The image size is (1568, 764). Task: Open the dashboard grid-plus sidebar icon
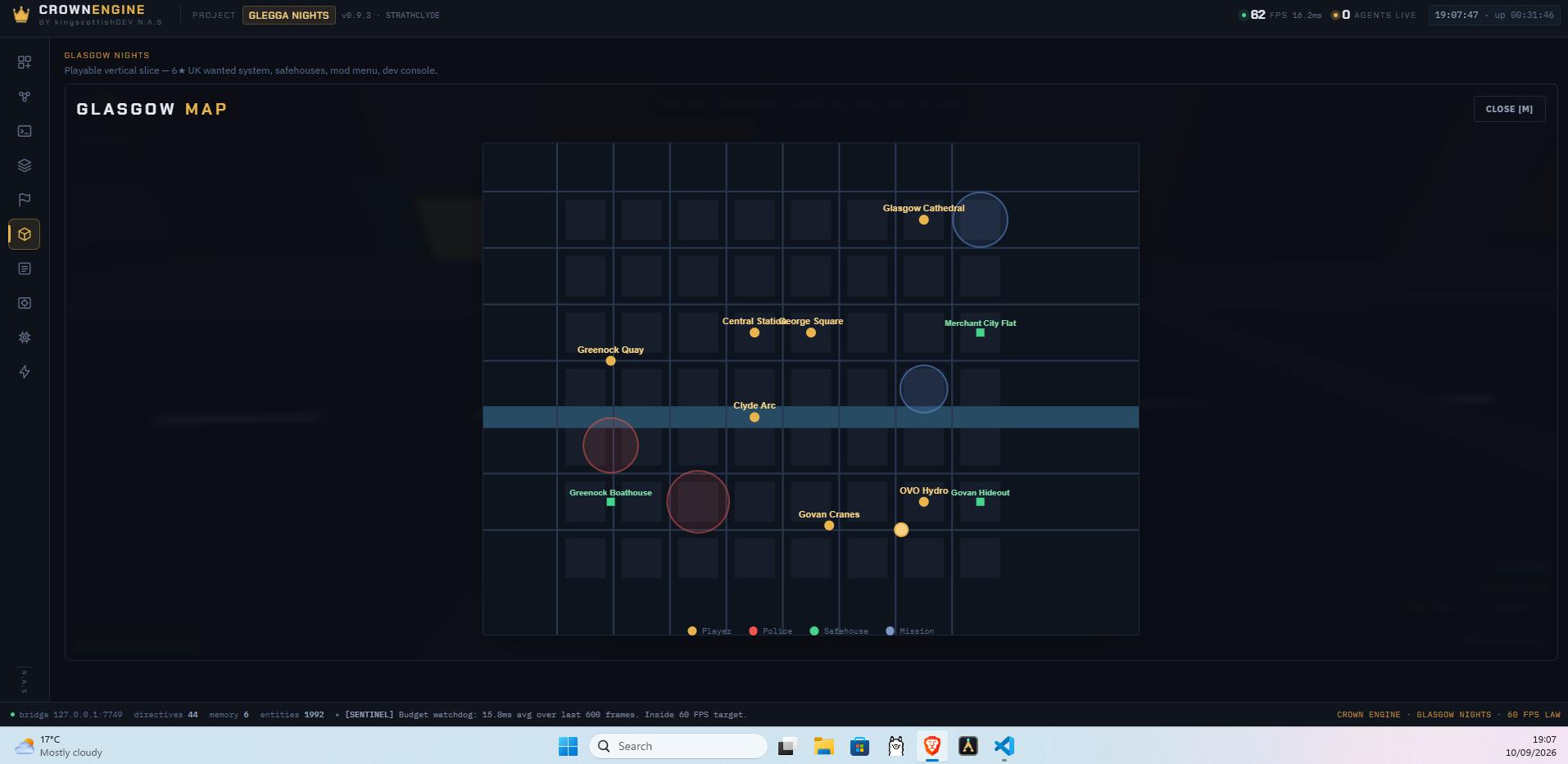(x=25, y=62)
